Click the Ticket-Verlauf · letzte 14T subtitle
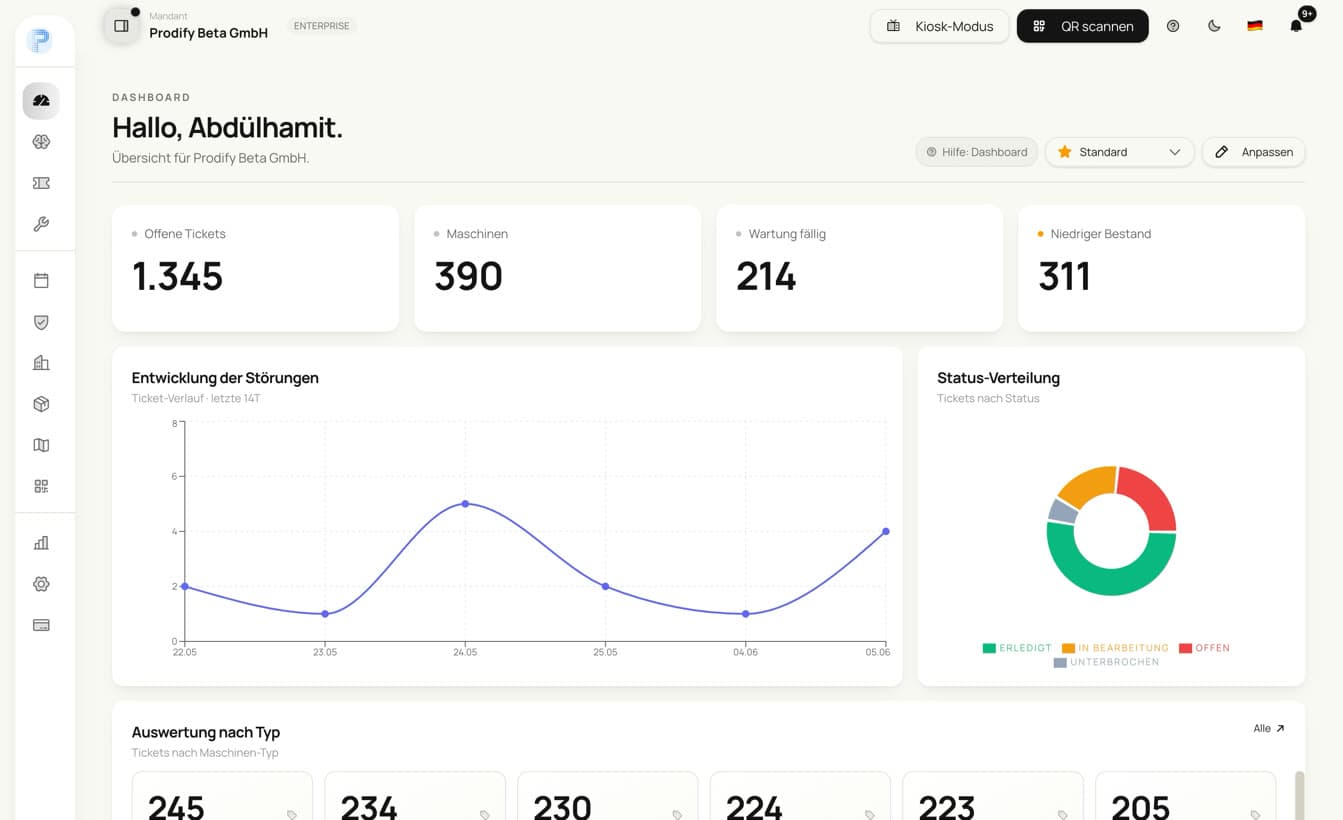The width and height of the screenshot is (1343, 820). (x=196, y=398)
